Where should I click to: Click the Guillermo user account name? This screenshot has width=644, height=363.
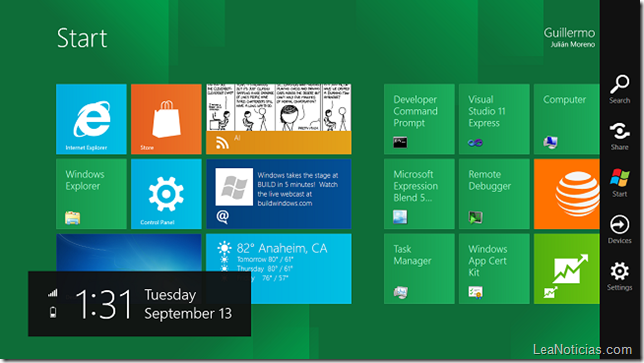569,33
